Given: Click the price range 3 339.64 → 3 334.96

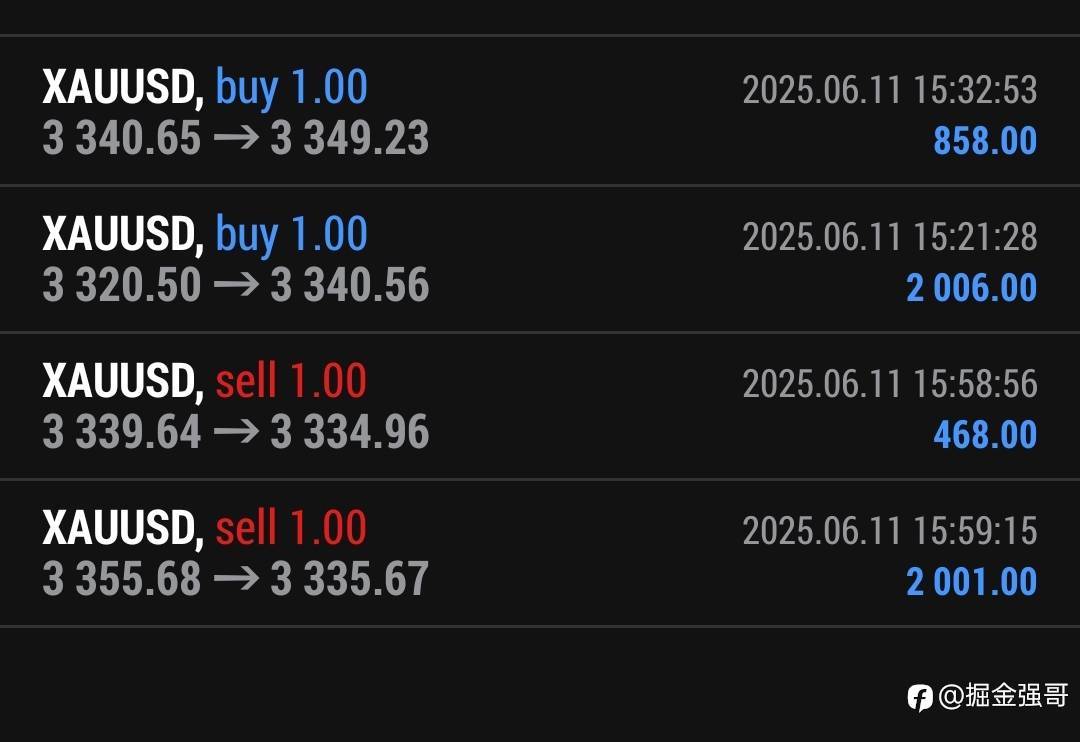Looking at the screenshot, I should pyautogui.click(x=236, y=433).
